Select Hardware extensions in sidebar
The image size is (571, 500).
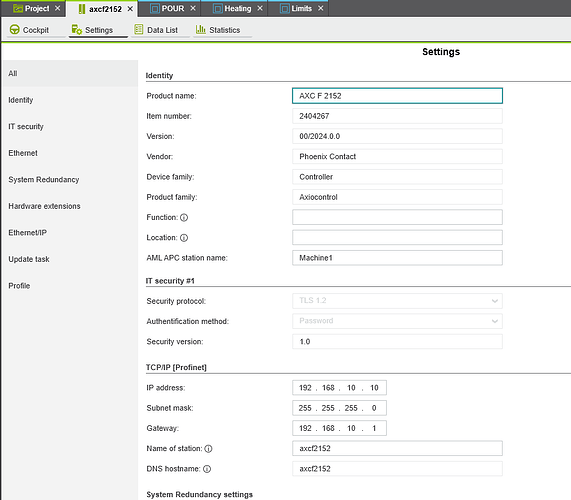[x=70, y=206]
